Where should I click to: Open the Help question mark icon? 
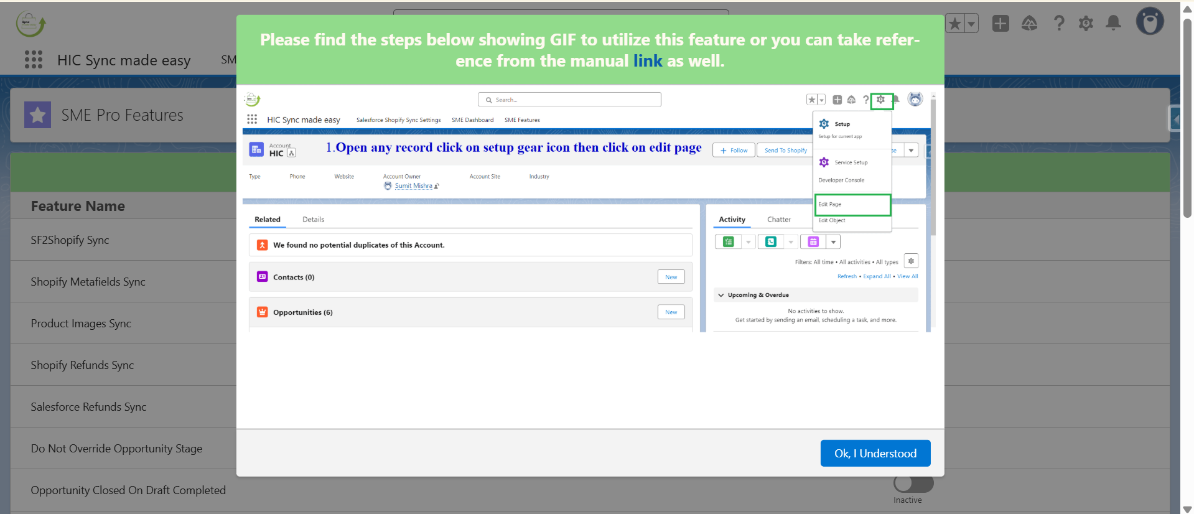pos(1058,24)
